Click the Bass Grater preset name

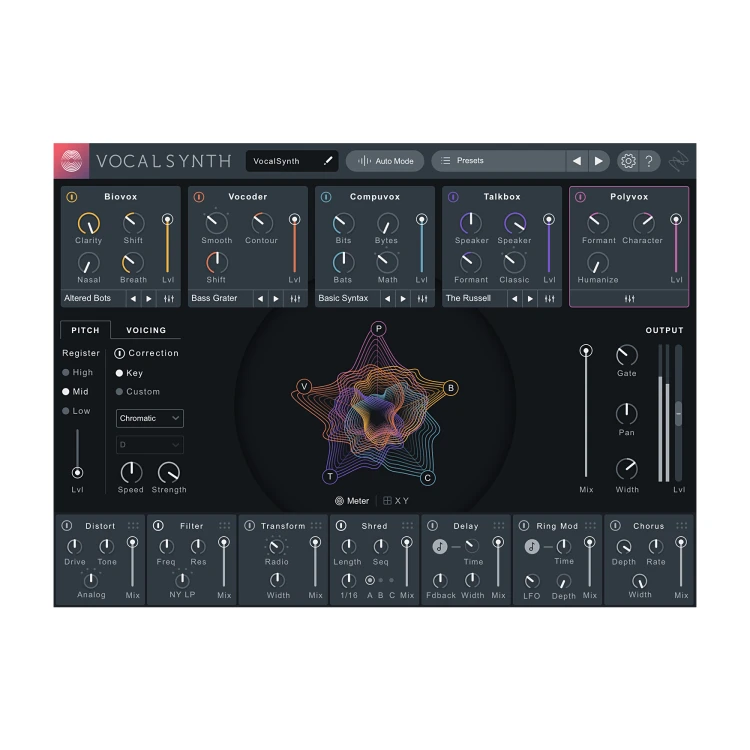(214, 298)
